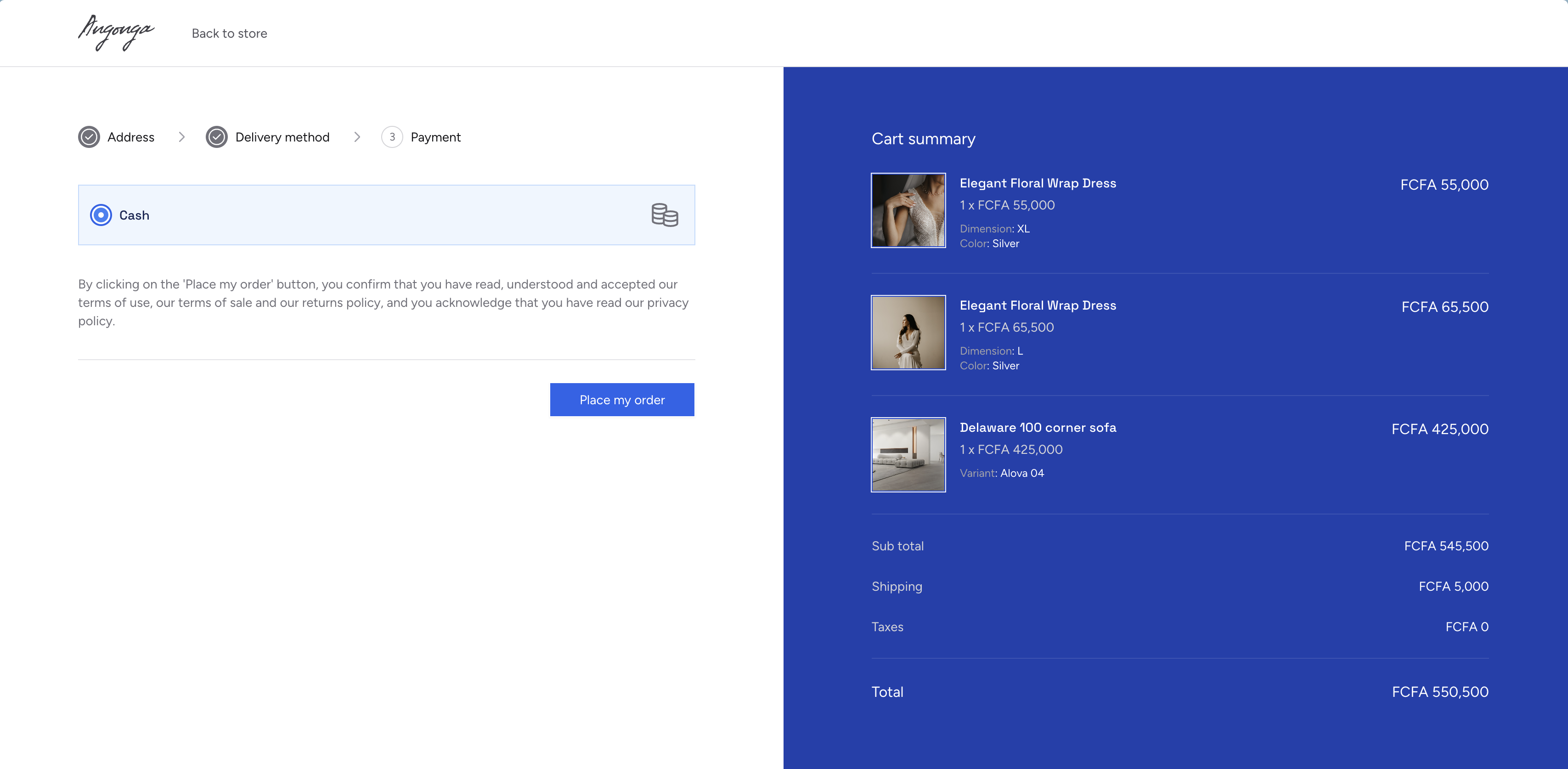The width and height of the screenshot is (1568, 769).
Task: Select the Cash radio button
Action: [x=101, y=215]
